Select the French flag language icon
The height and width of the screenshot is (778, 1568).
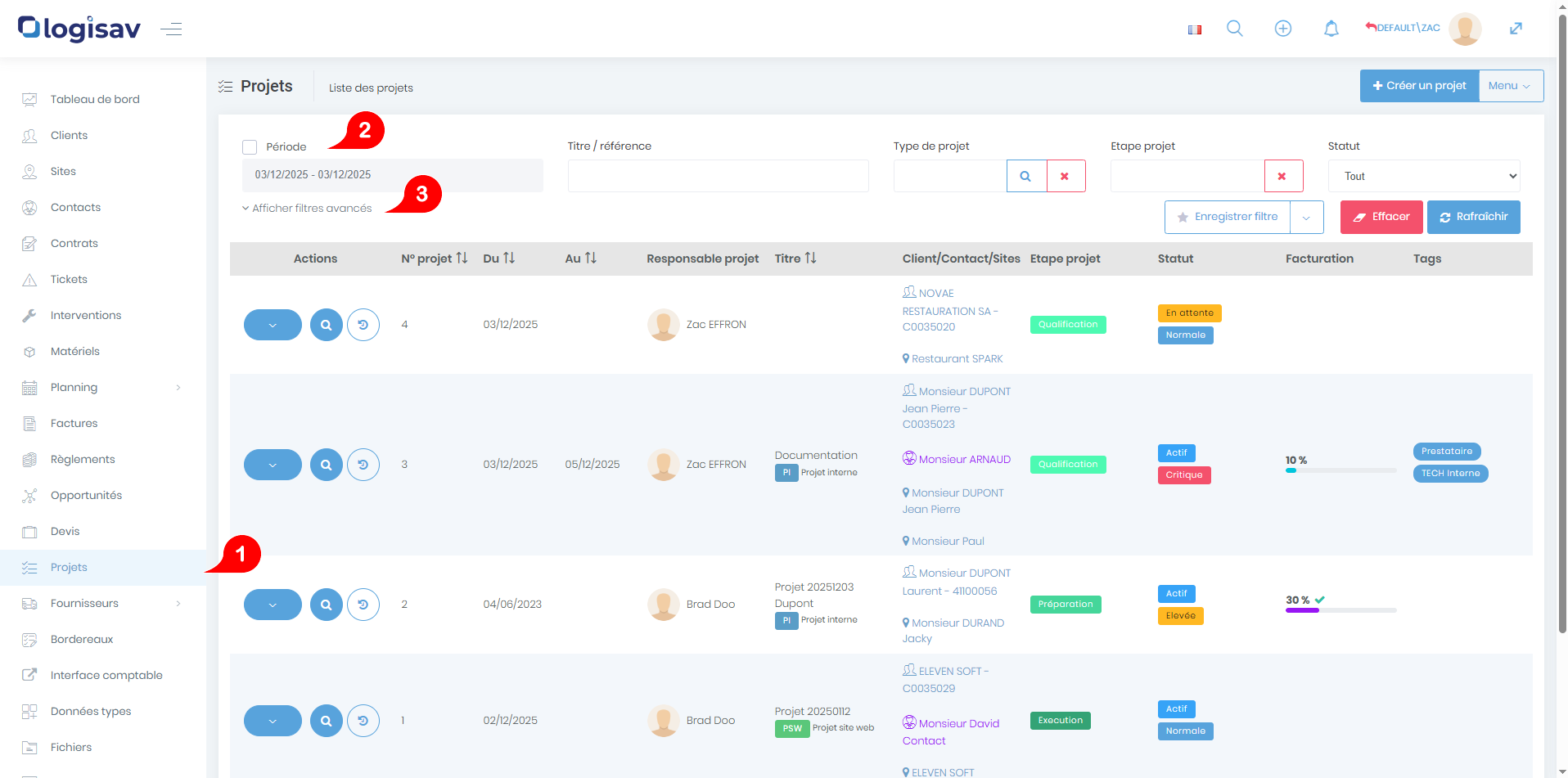coord(1194,29)
